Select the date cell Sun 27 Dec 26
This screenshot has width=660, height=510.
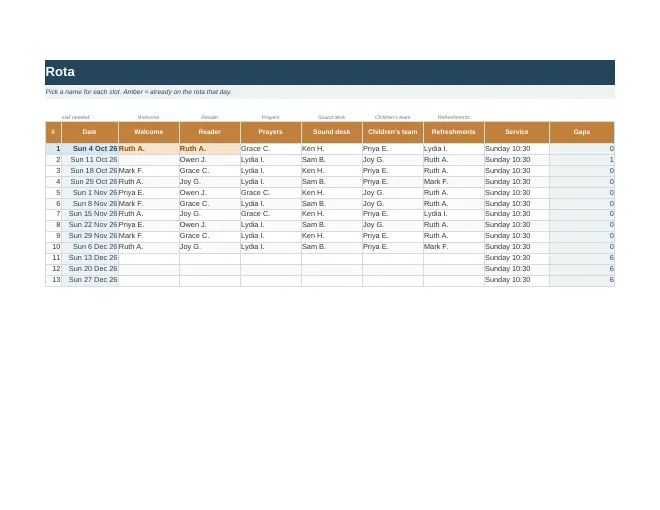point(90,279)
